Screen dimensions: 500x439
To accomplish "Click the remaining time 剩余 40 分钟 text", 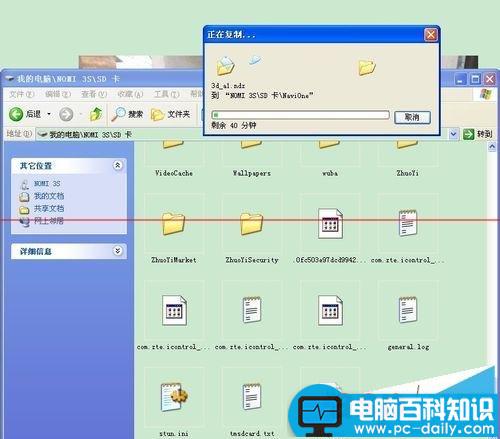I will (x=234, y=126).
